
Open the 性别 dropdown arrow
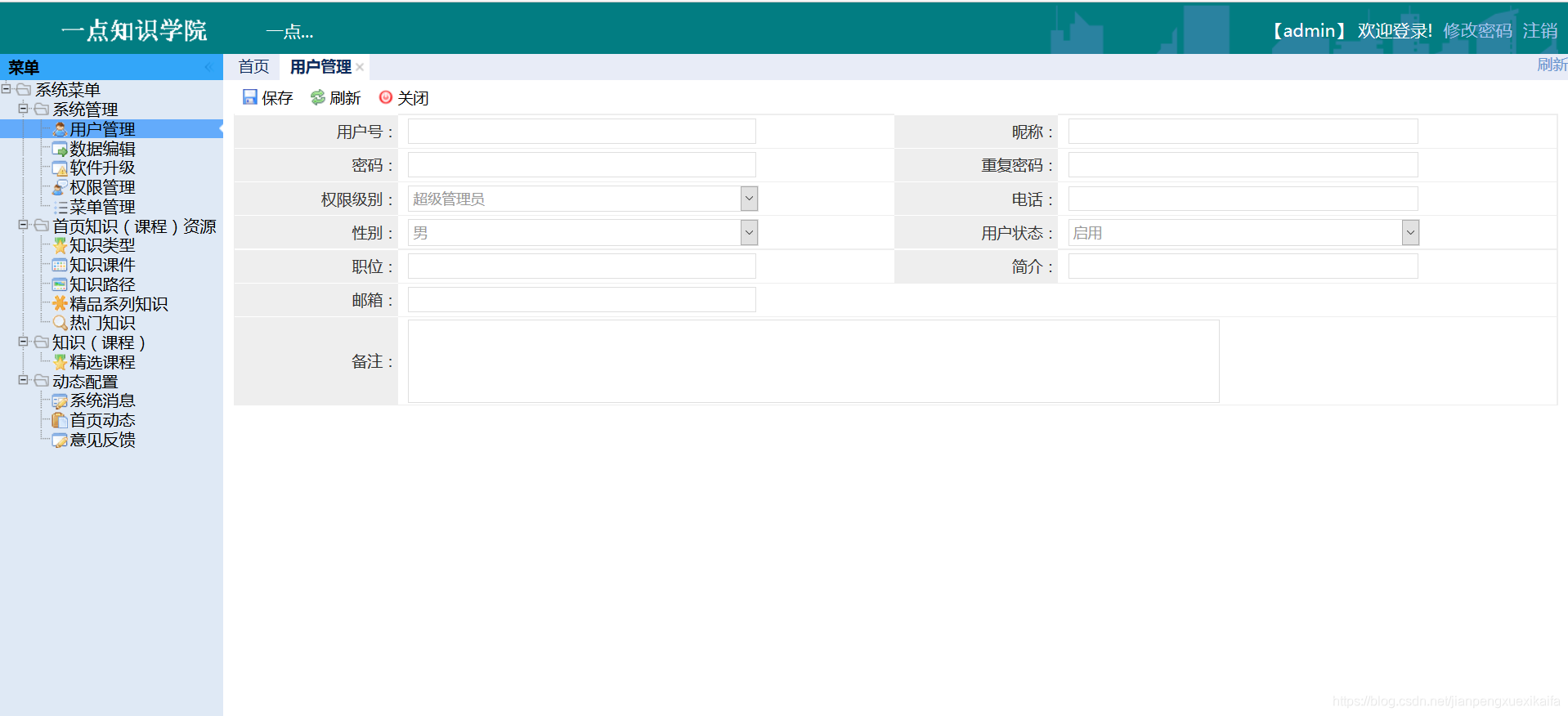(x=749, y=233)
